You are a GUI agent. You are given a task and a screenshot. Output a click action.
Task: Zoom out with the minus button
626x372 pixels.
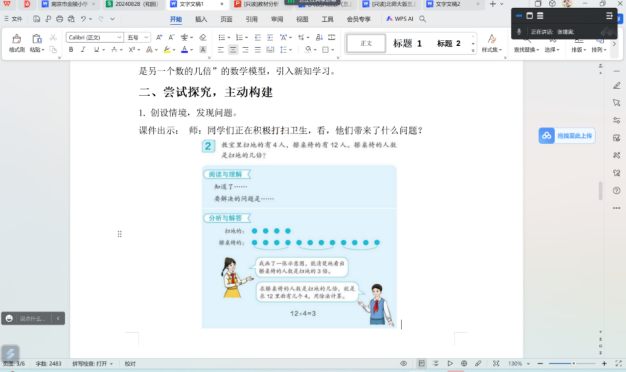[540, 364]
